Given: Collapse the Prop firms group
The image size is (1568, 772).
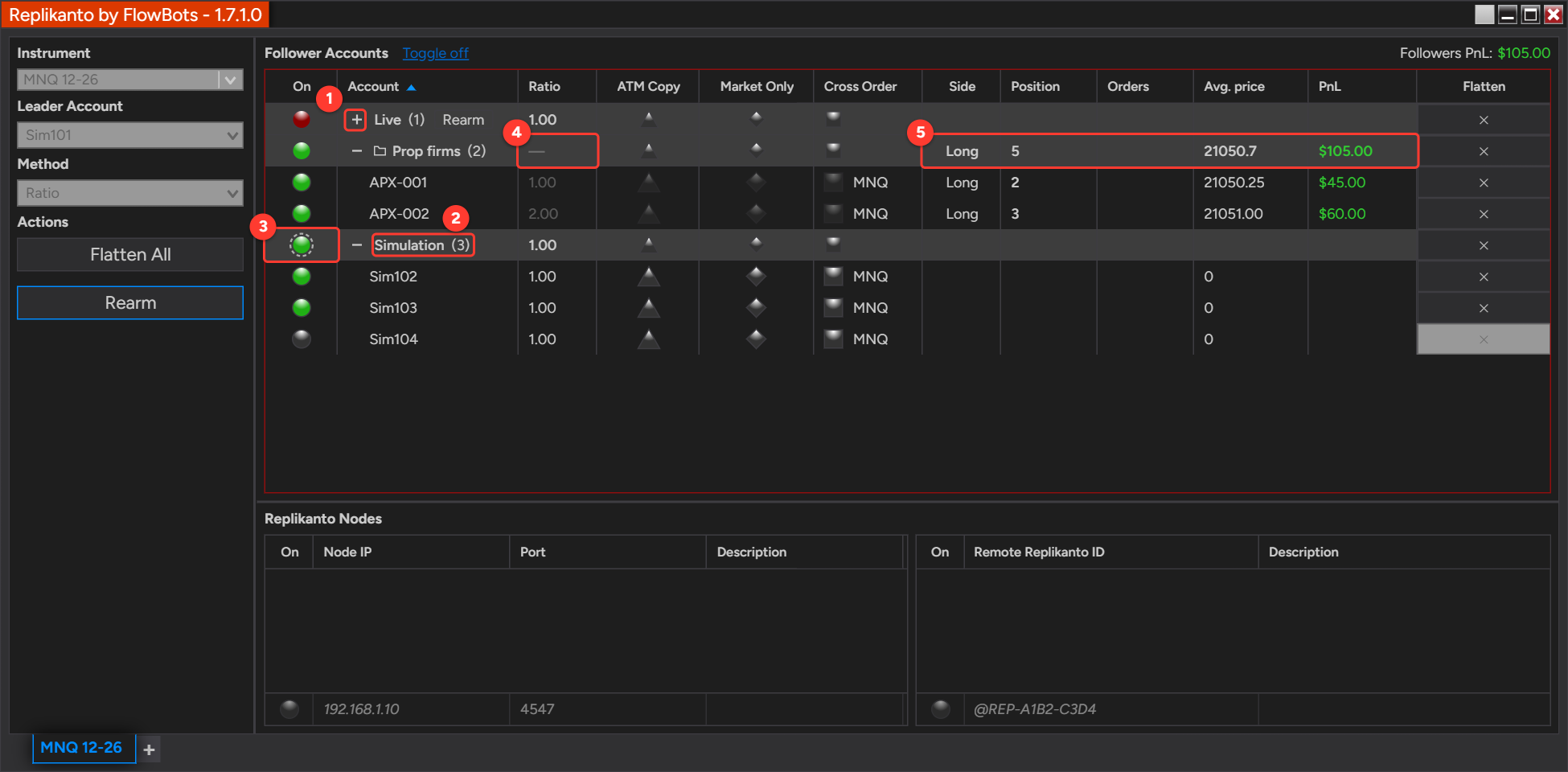Looking at the screenshot, I should [x=357, y=151].
